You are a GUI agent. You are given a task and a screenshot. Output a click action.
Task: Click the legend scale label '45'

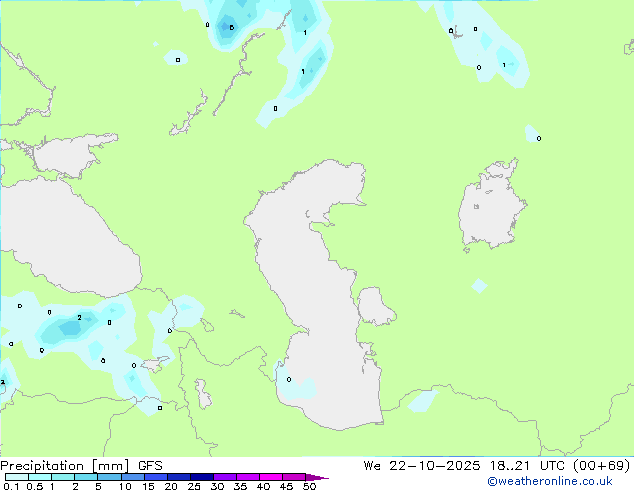click(286, 486)
